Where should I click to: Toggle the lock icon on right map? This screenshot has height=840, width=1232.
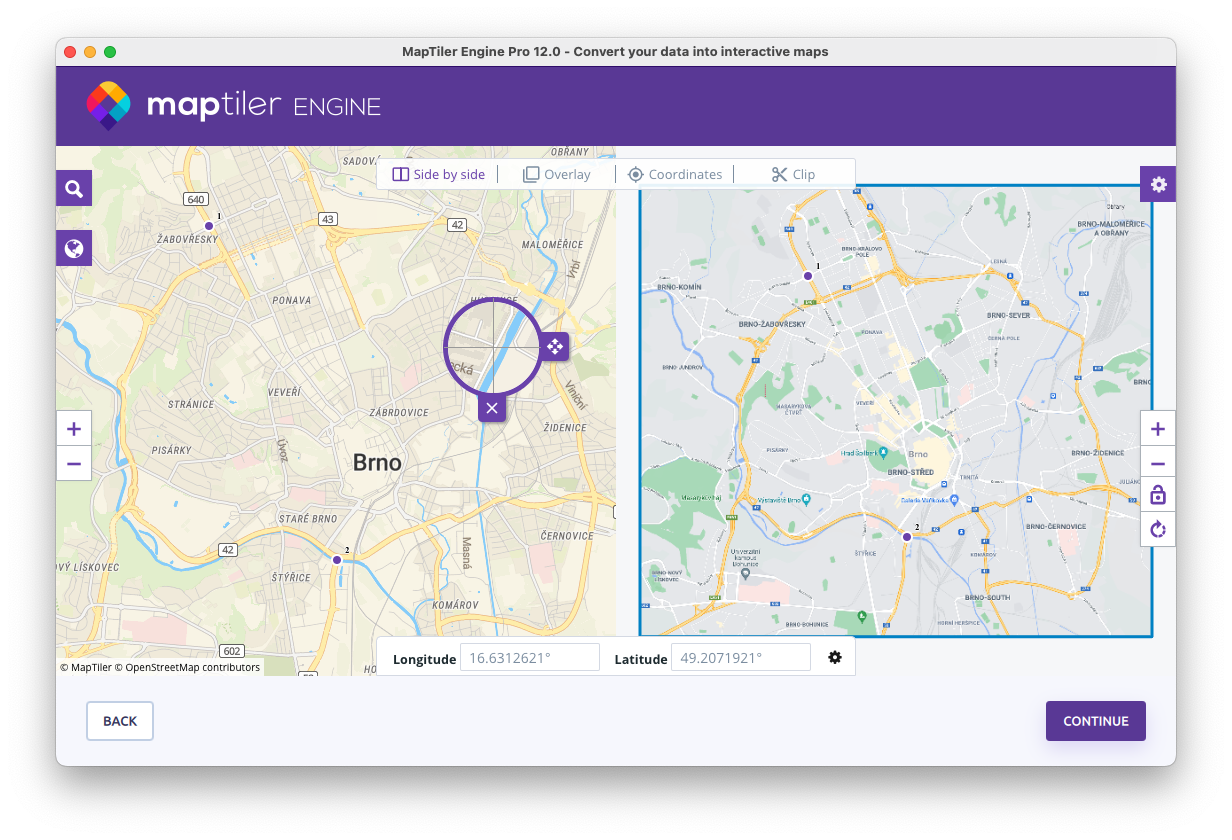coord(1158,495)
